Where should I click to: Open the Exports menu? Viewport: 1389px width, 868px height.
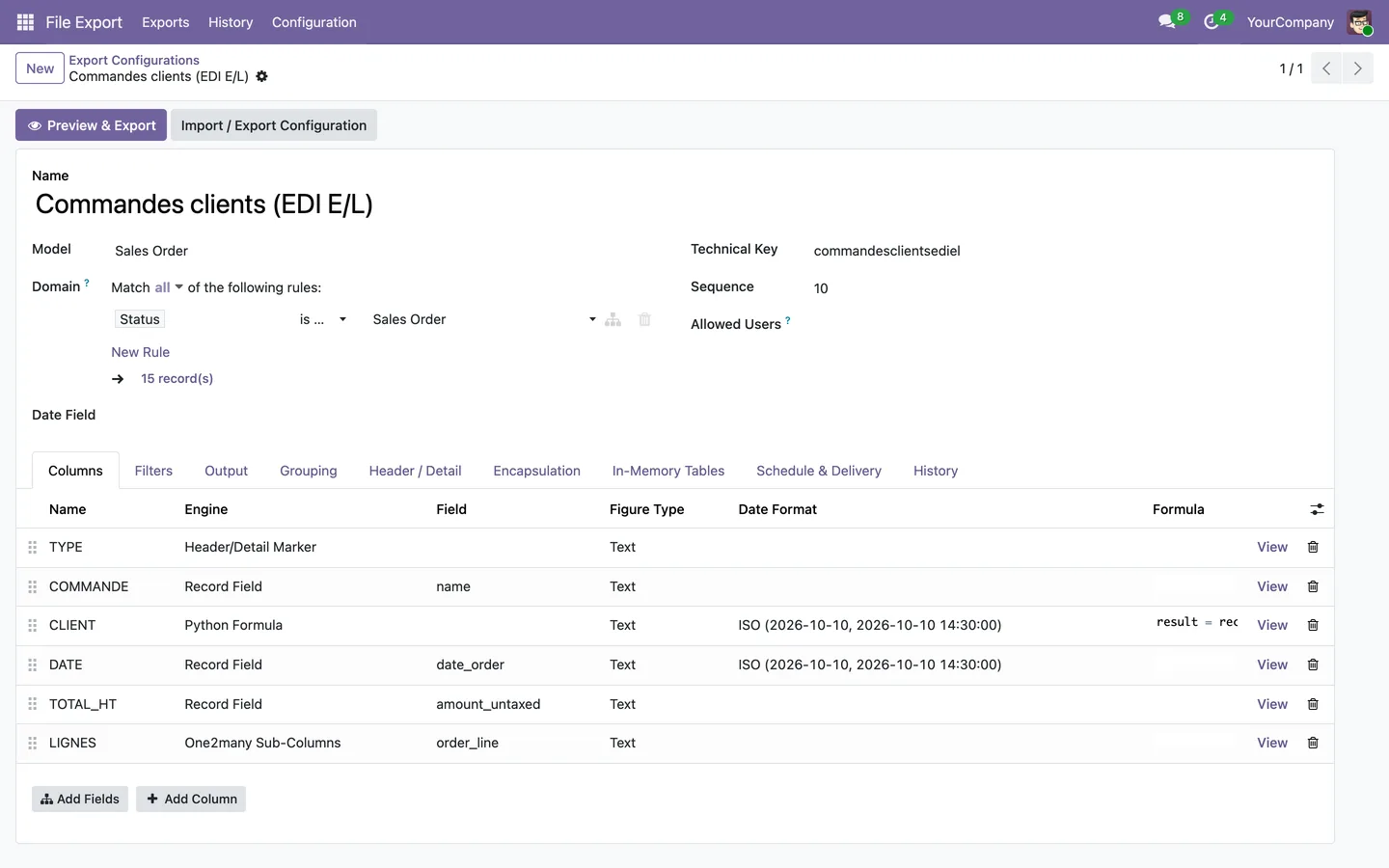click(x=165, y=22)
